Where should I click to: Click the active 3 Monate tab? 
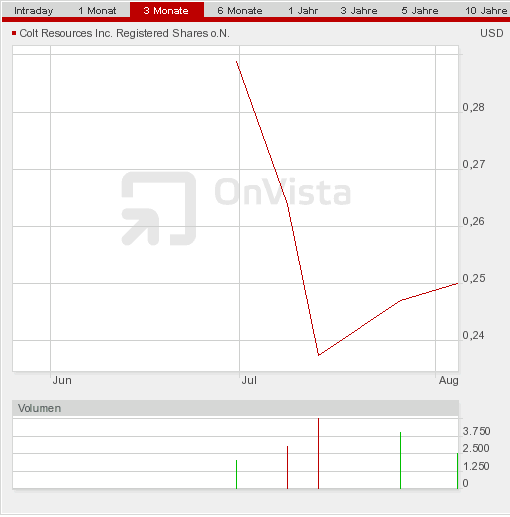166,11
